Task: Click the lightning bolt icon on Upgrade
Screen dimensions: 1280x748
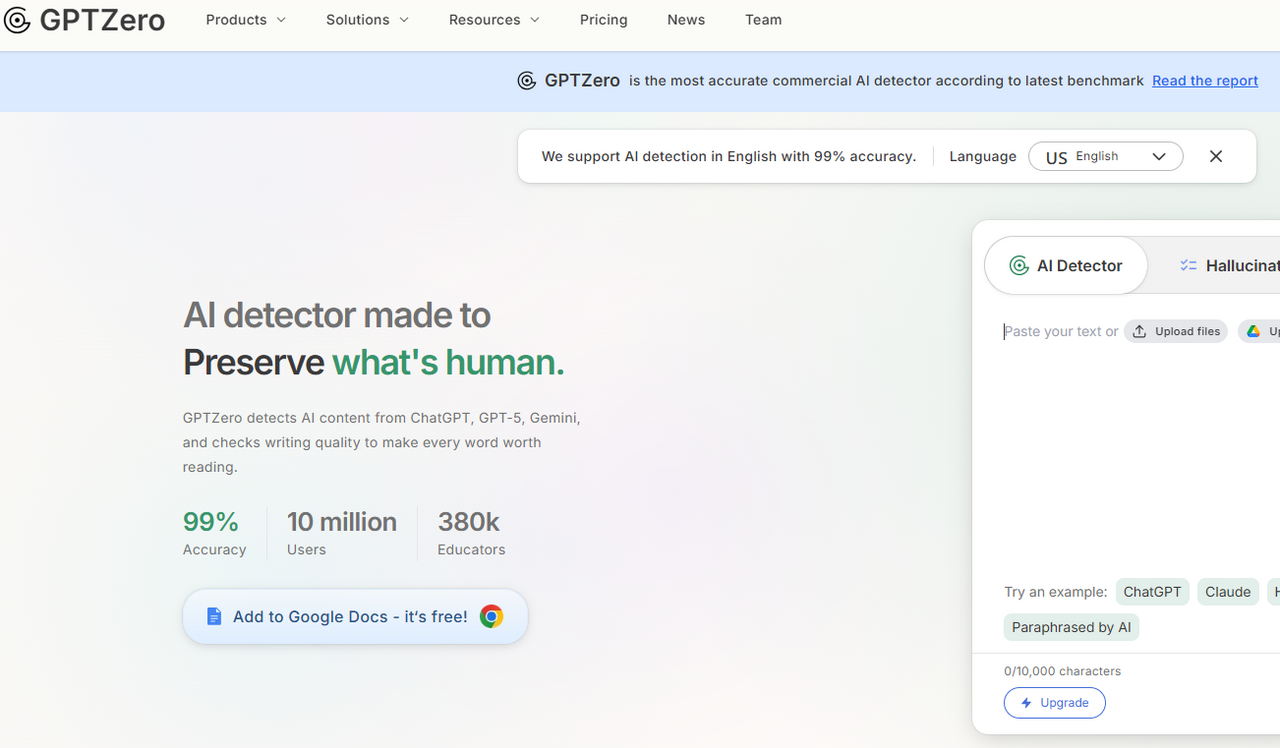Action: (1026, 703)
